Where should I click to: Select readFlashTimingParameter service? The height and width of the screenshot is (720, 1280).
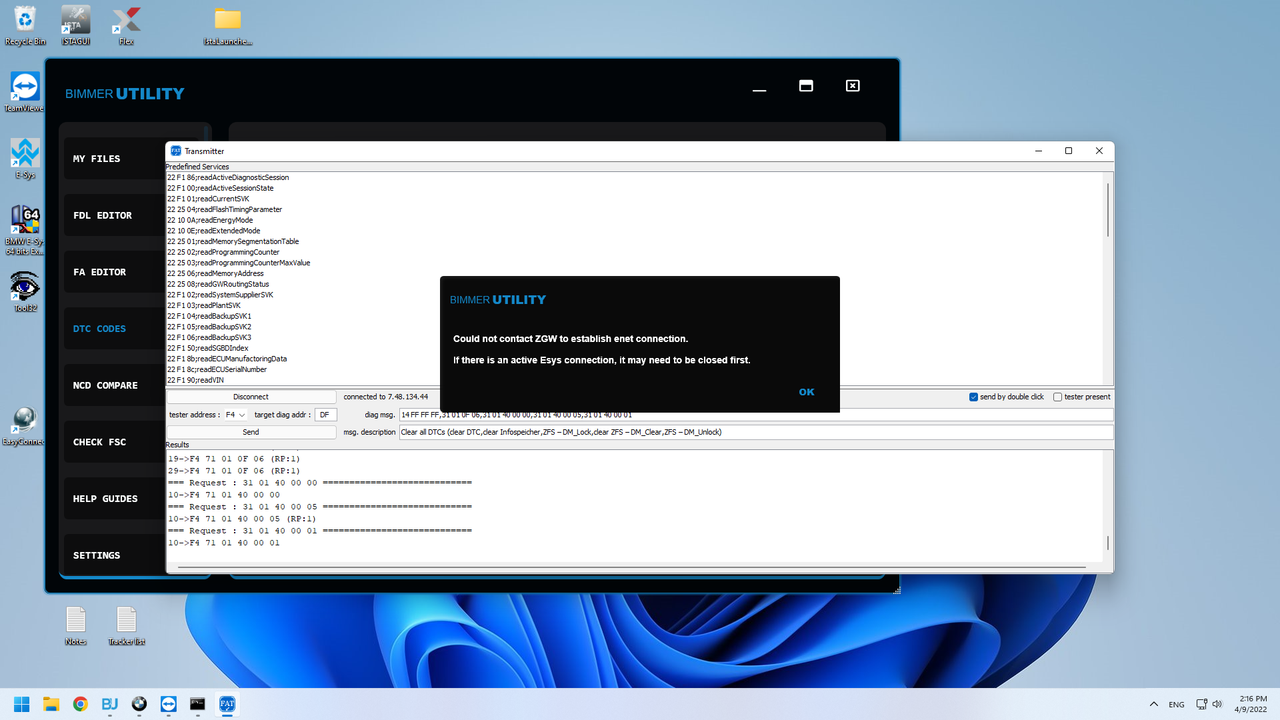click(225, 210)
